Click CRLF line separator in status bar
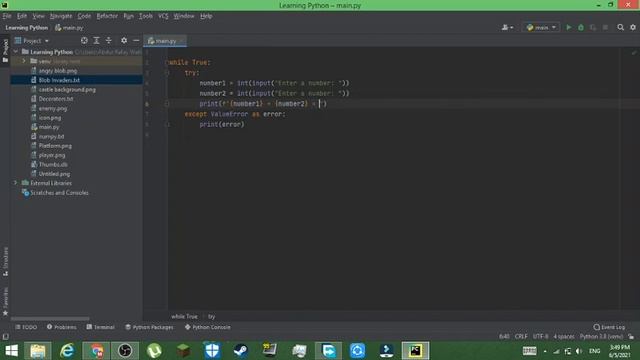 [x=521, y=336]
